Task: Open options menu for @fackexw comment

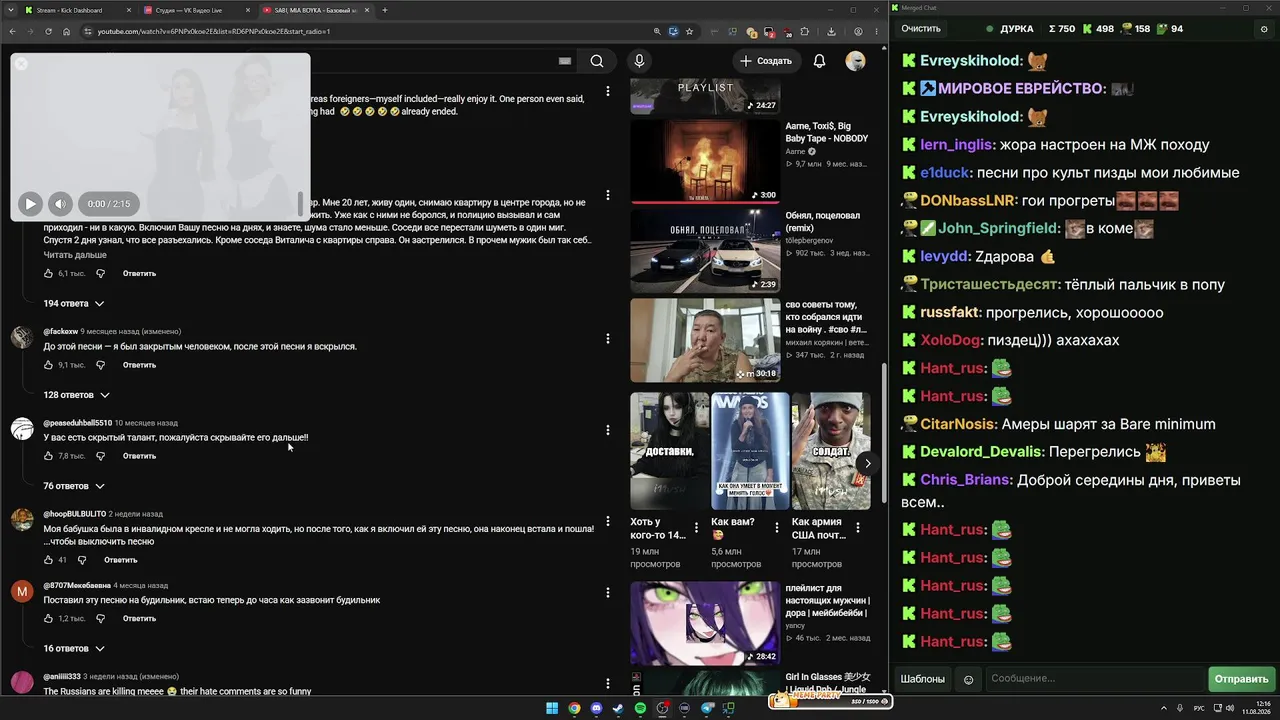Action: 607,339
